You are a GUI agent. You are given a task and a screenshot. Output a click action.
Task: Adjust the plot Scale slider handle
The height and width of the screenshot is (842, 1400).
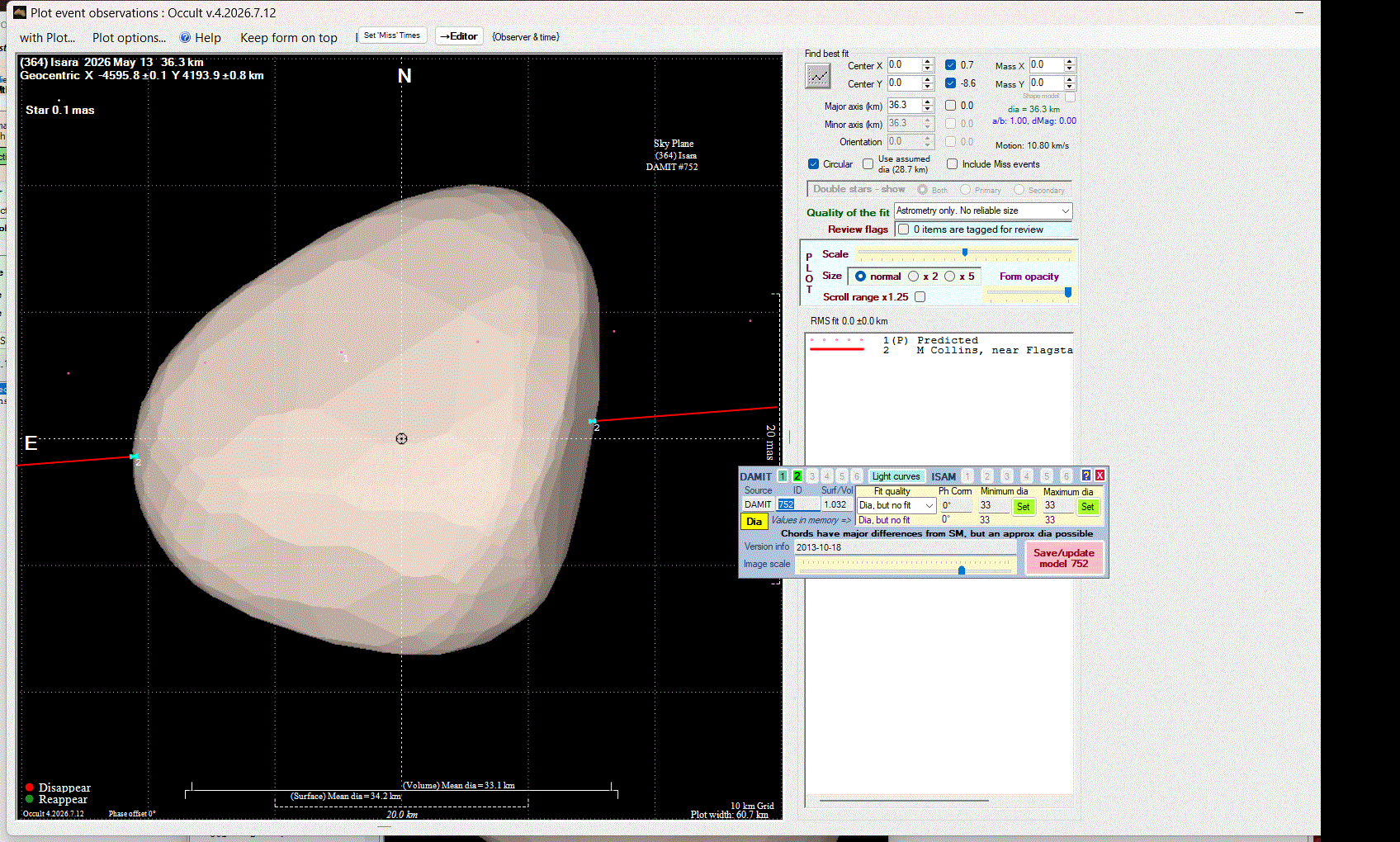tap(965, 253)
